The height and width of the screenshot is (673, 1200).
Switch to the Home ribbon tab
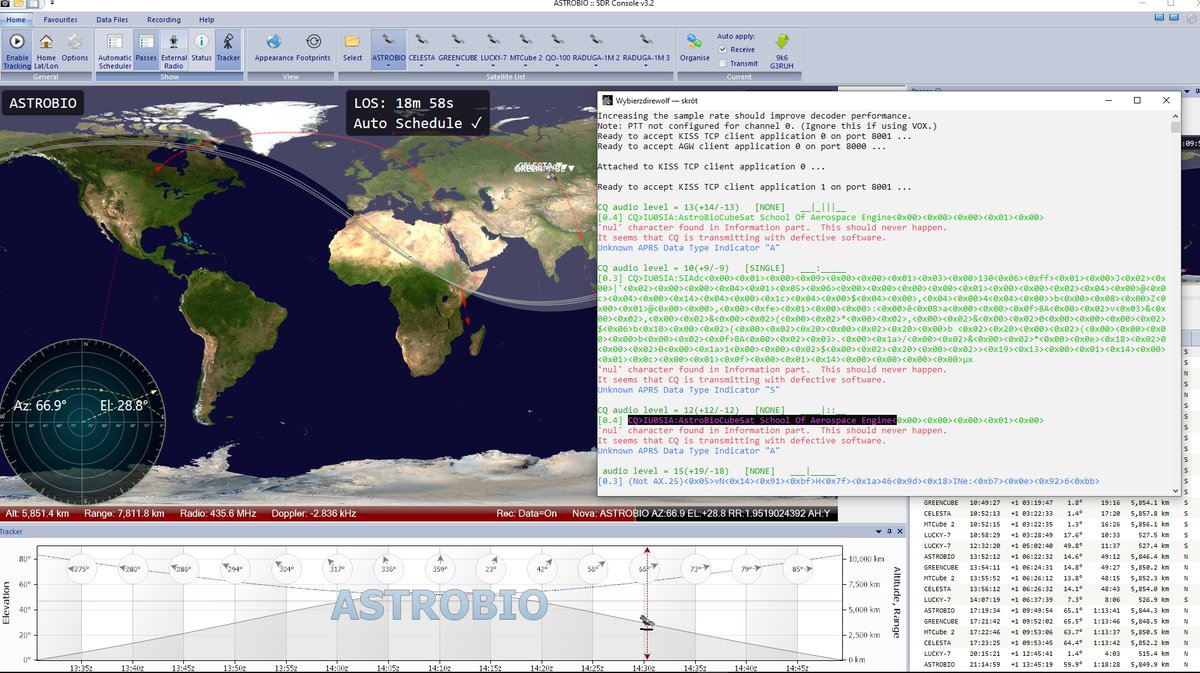15,19
